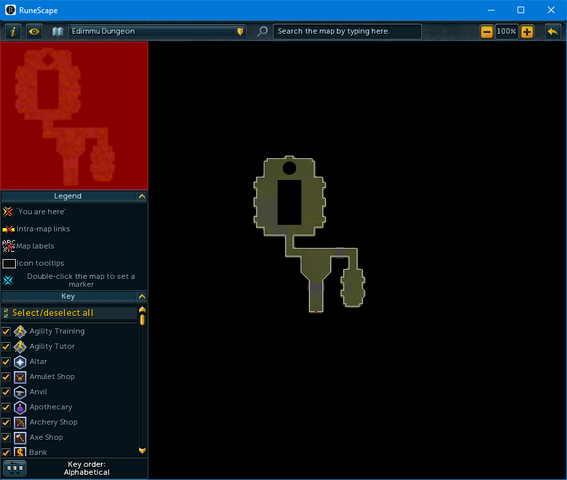Click the blue cross map marker icon
This screenshot has width=567, height=480.
pos(8,280)
